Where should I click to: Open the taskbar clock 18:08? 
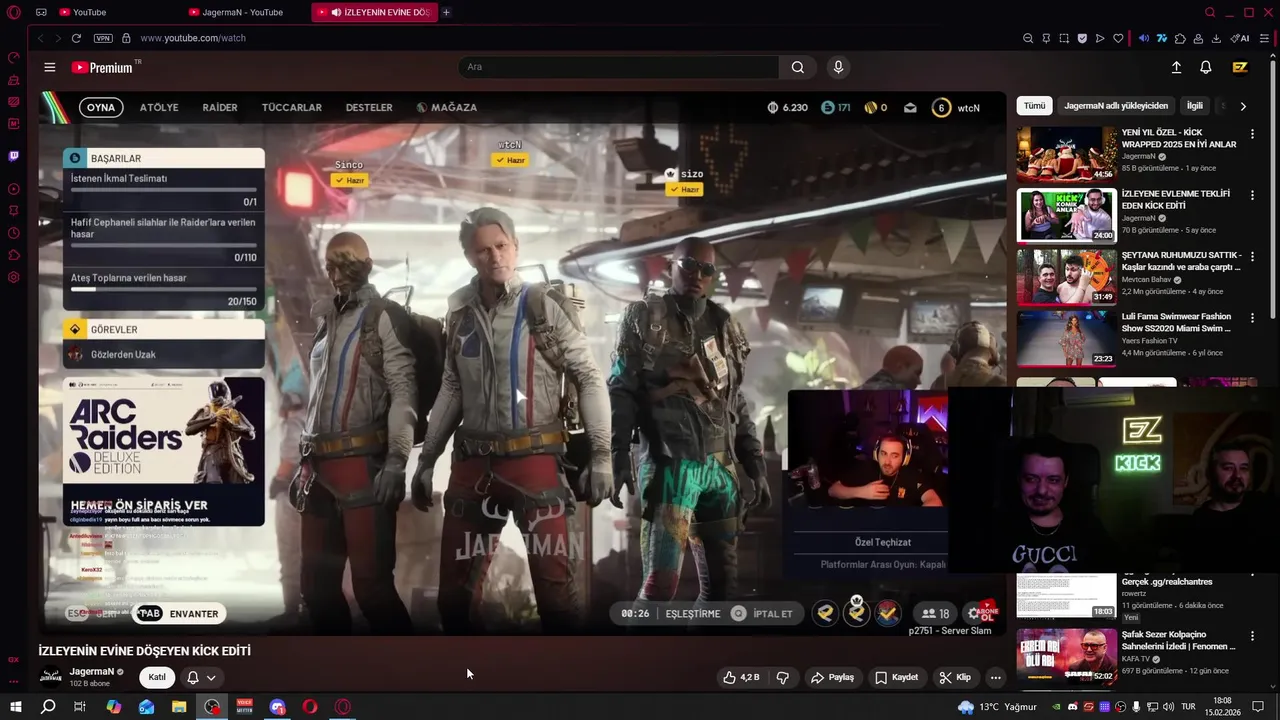click(1222, 707)
